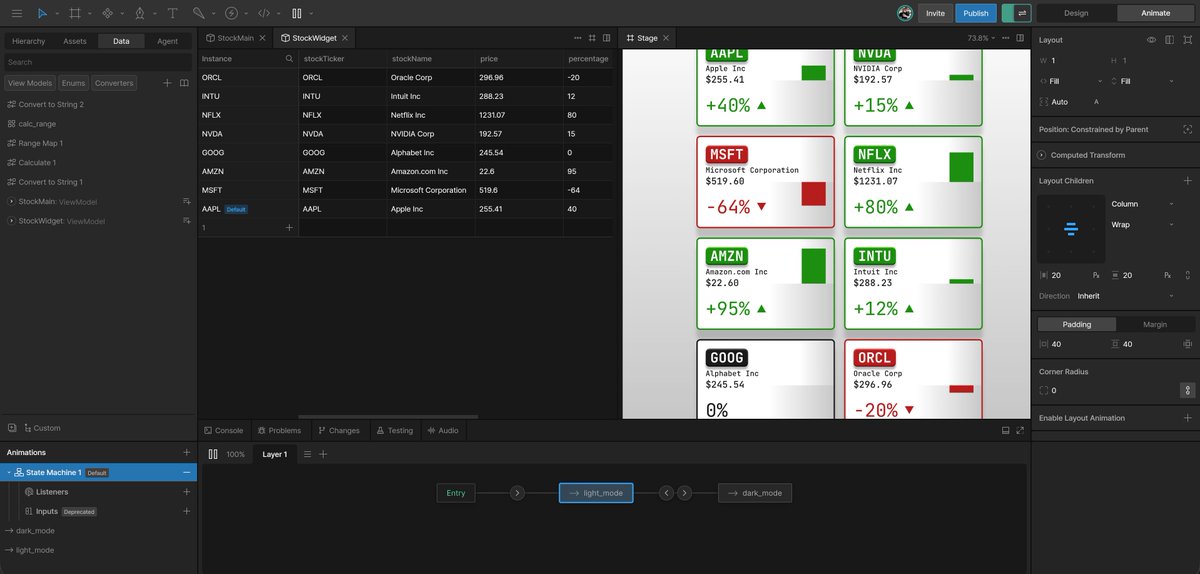Click the Invite button
Viewport: 1200px width, 574px height.
(x=935, y=13)
